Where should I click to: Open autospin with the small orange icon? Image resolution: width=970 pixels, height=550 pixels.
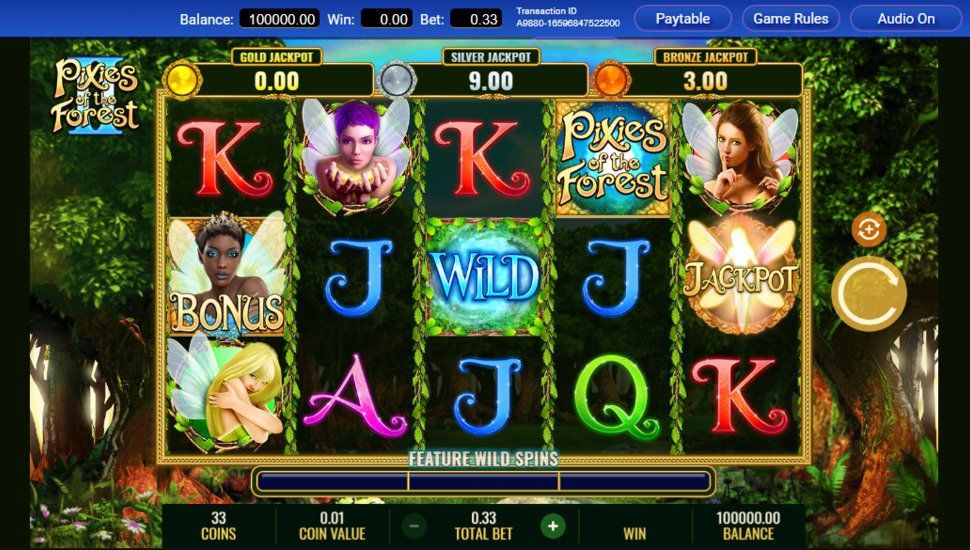(869, 230)
